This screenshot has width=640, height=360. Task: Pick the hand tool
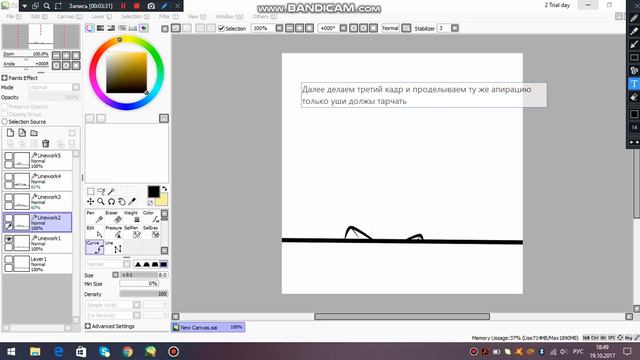pos(122,202)
